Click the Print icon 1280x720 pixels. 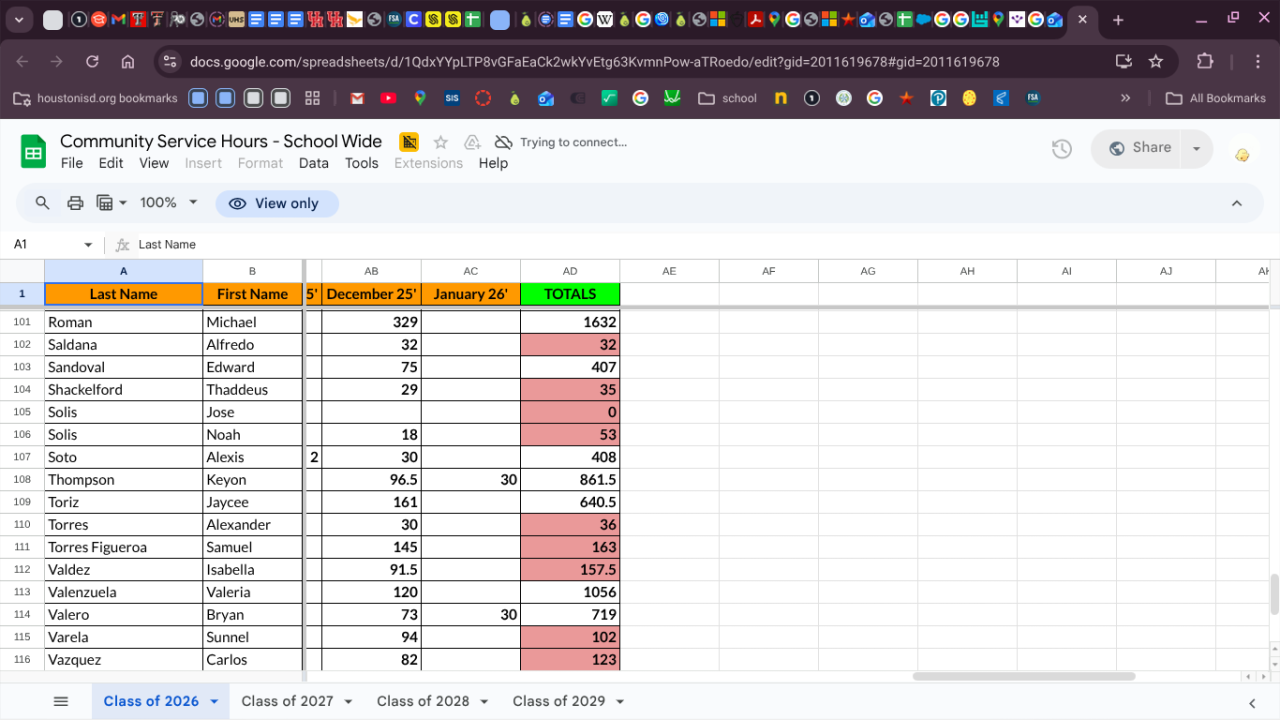[x=75, y=203]
